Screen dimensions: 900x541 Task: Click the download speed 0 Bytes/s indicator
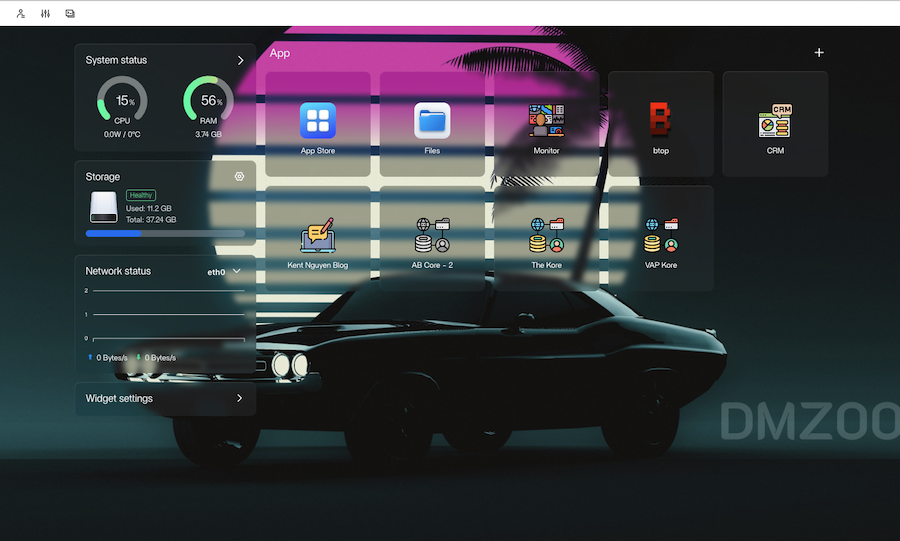pos(156,357)
